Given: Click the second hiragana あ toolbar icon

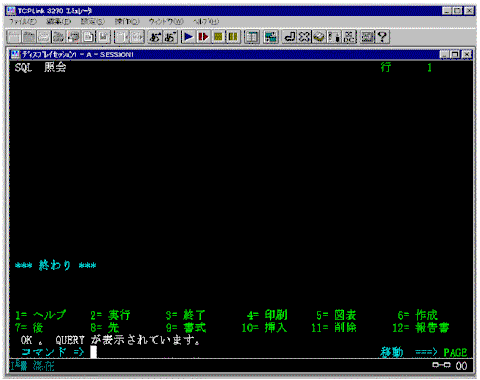Looking at the screenshot, I should (170, 37).
